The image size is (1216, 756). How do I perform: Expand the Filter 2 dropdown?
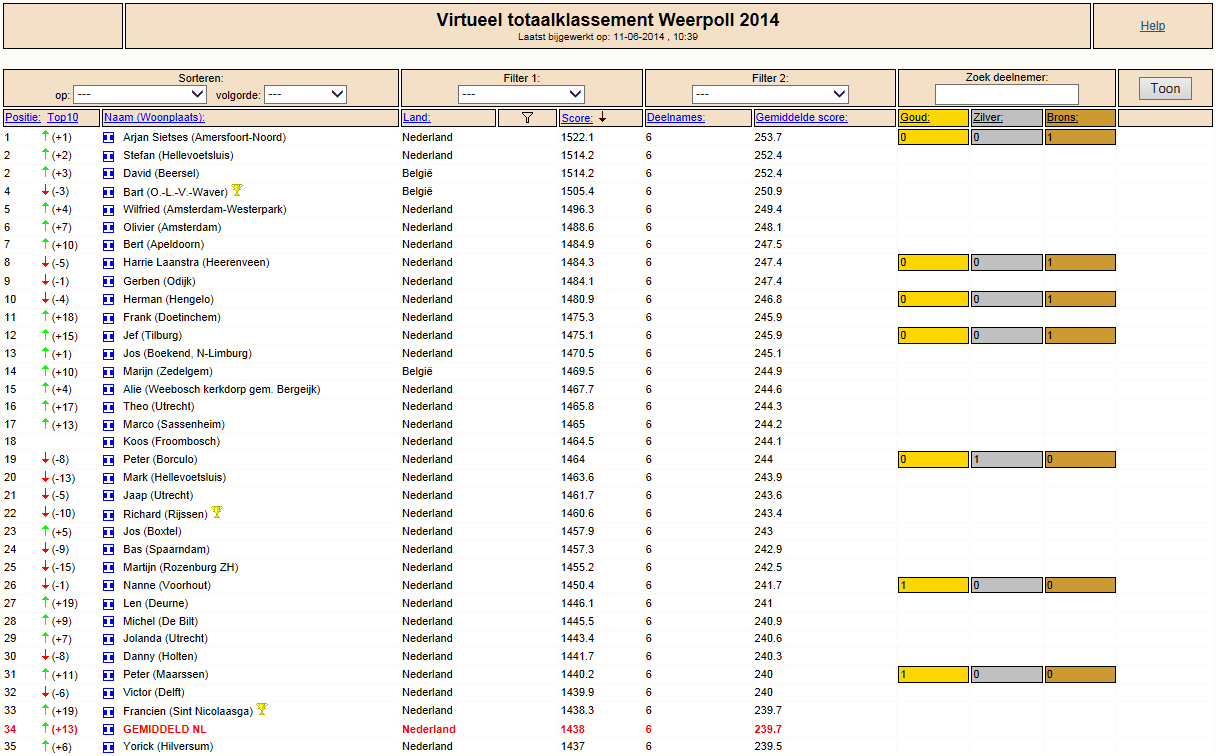pyautogui.click(x=770, y=94)
